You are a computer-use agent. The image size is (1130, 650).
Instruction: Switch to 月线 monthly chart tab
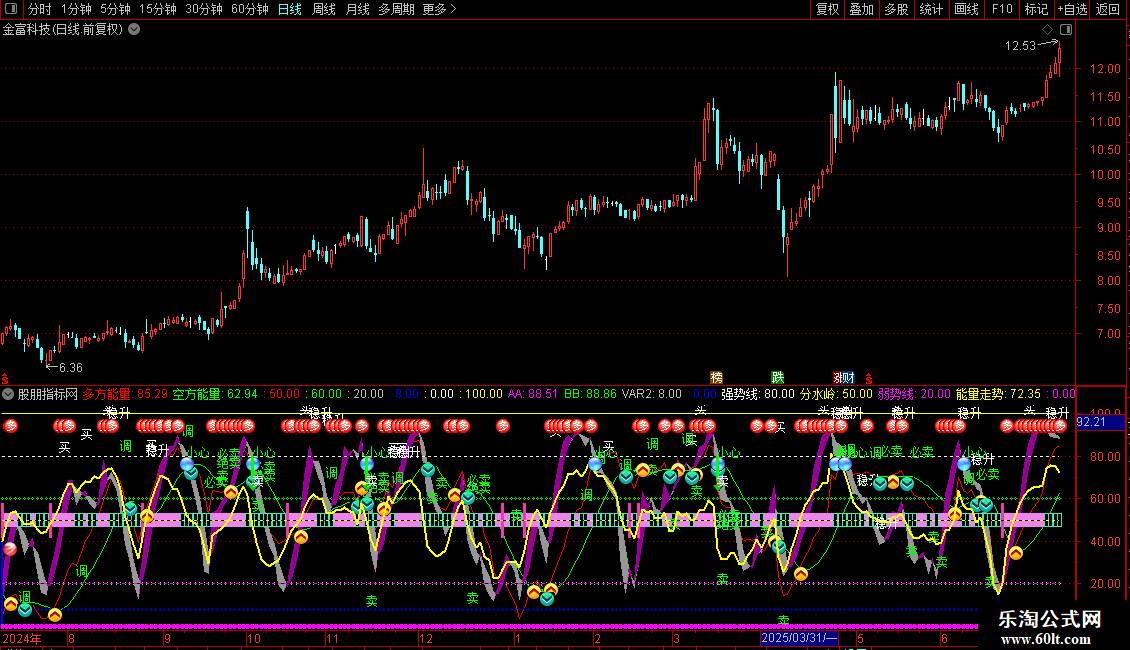pyautogui.click(x=357, y=9)
